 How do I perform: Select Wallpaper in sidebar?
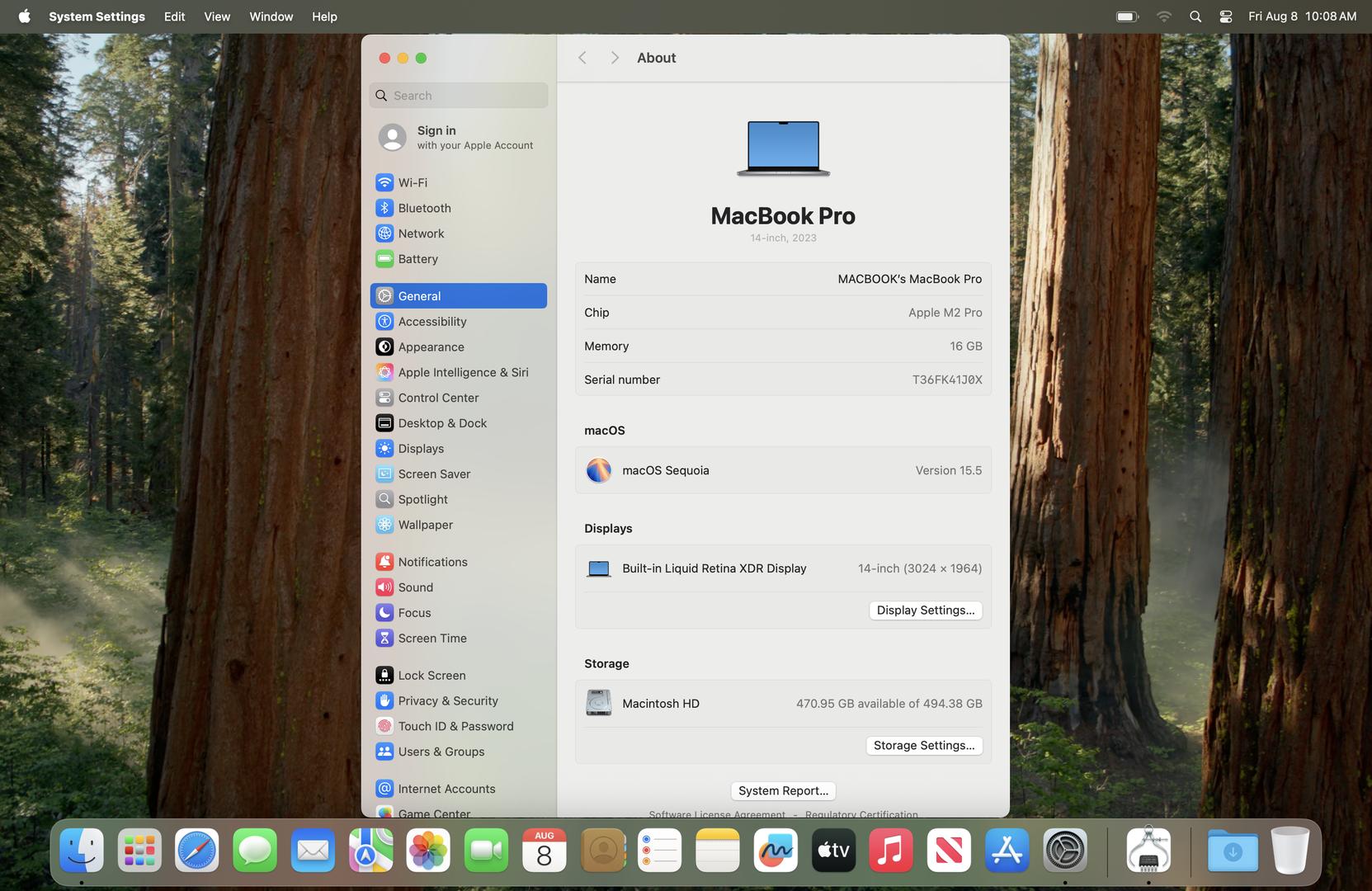(458, 525)
